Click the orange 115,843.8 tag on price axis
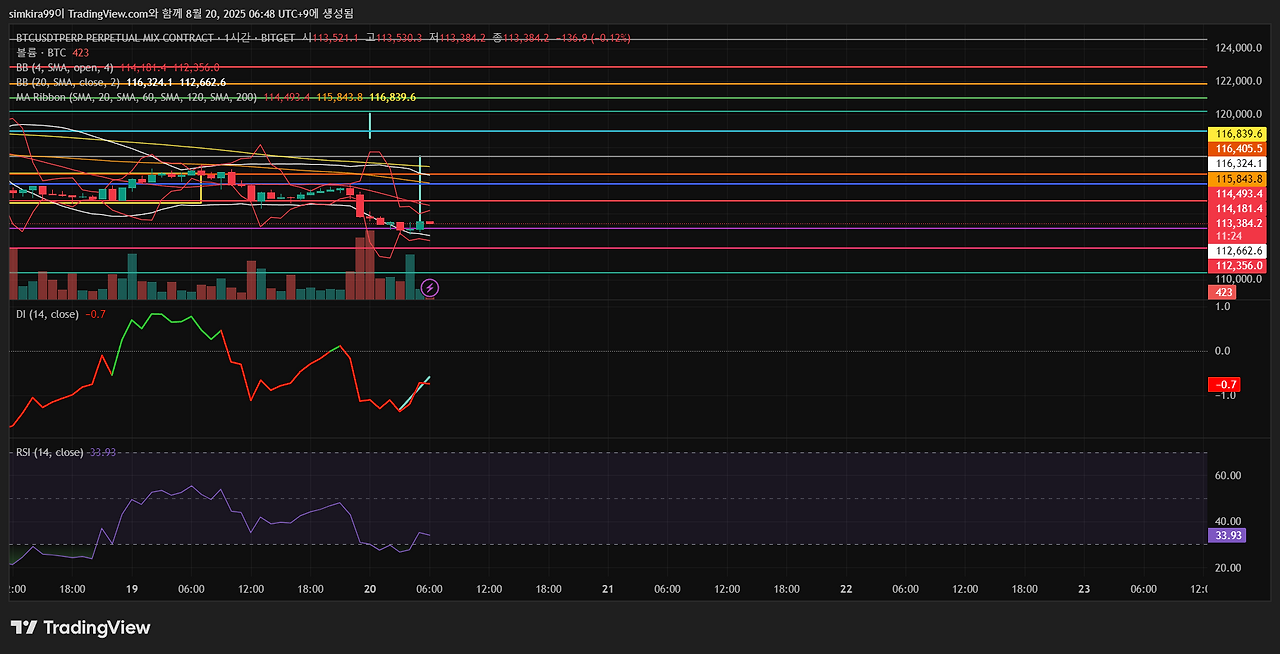Image resolution: width=1280 pixels, height=654 pixels. pos(1239,178)
